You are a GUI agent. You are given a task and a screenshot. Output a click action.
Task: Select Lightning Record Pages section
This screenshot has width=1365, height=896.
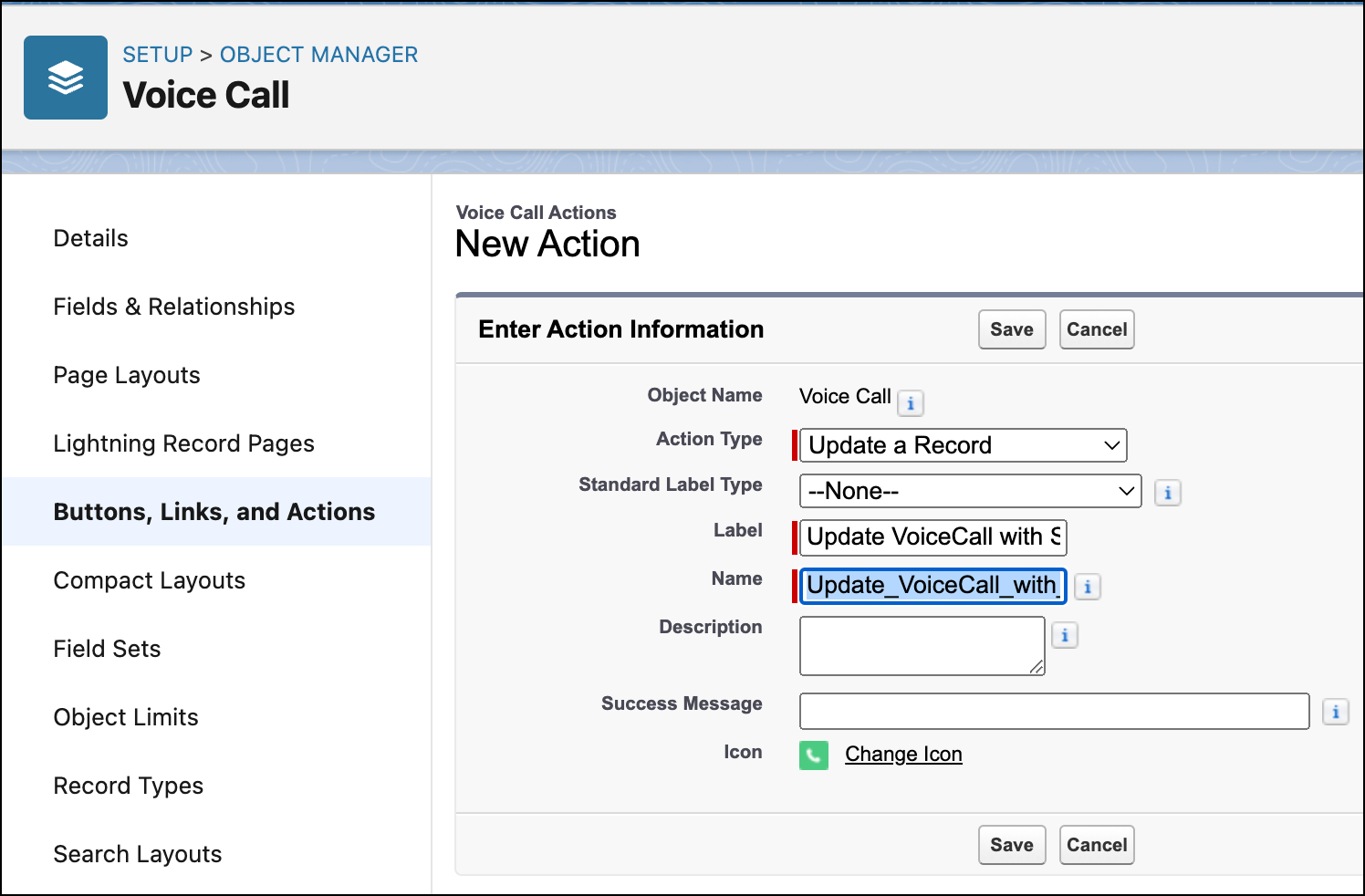tap(184, 443)
